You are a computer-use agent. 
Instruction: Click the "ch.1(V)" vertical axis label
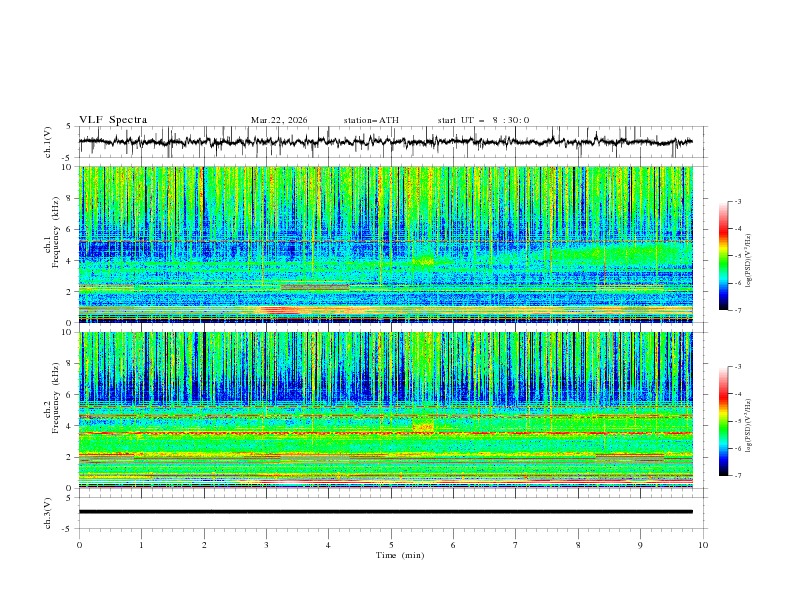click(47, 142)
